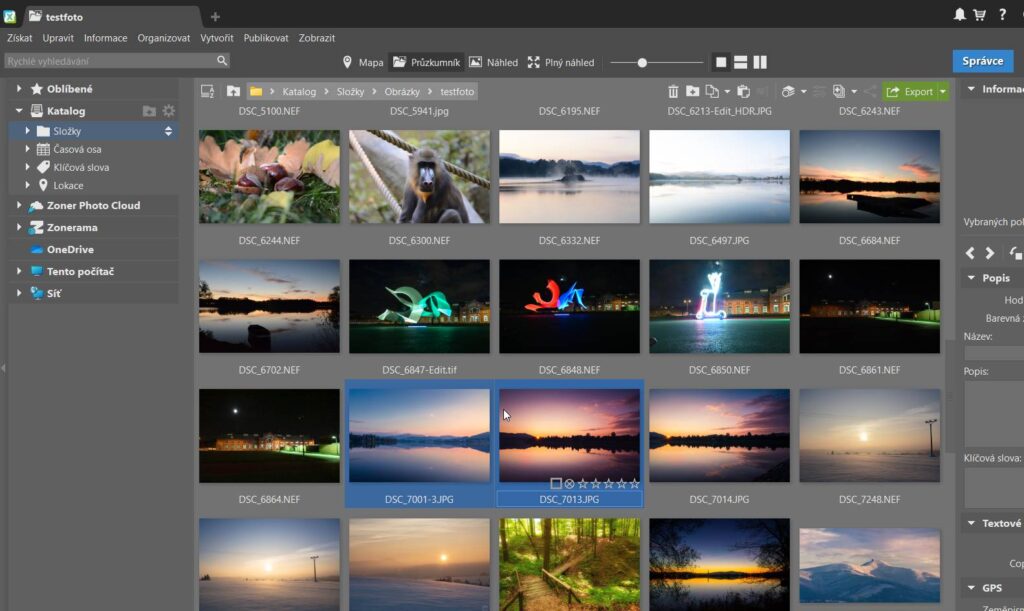Expand the Tento počítač node

click(x=19, y=271)
